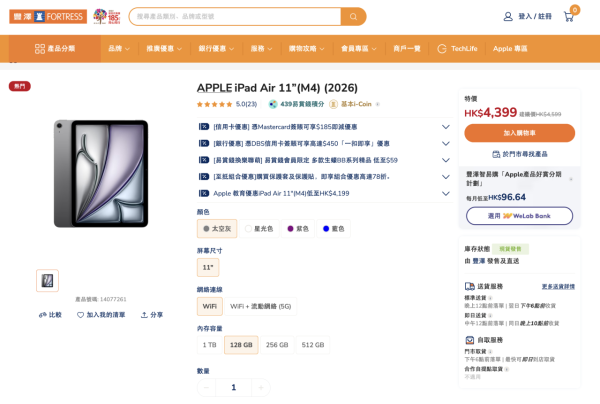This screenshot has height=404, width=600.
Task: Click the info icon beside 標準送貨
Action: point(490,298)
